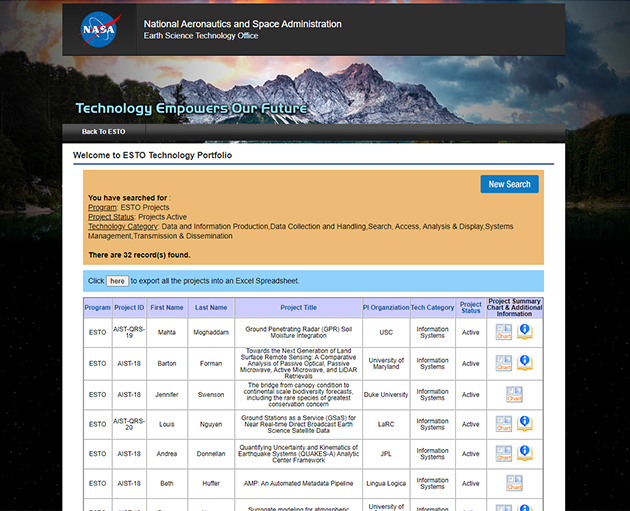Screen dimensions: 630x511
Task: Click 'There are 32 record(s) found.' text
Action: [139, 255]
